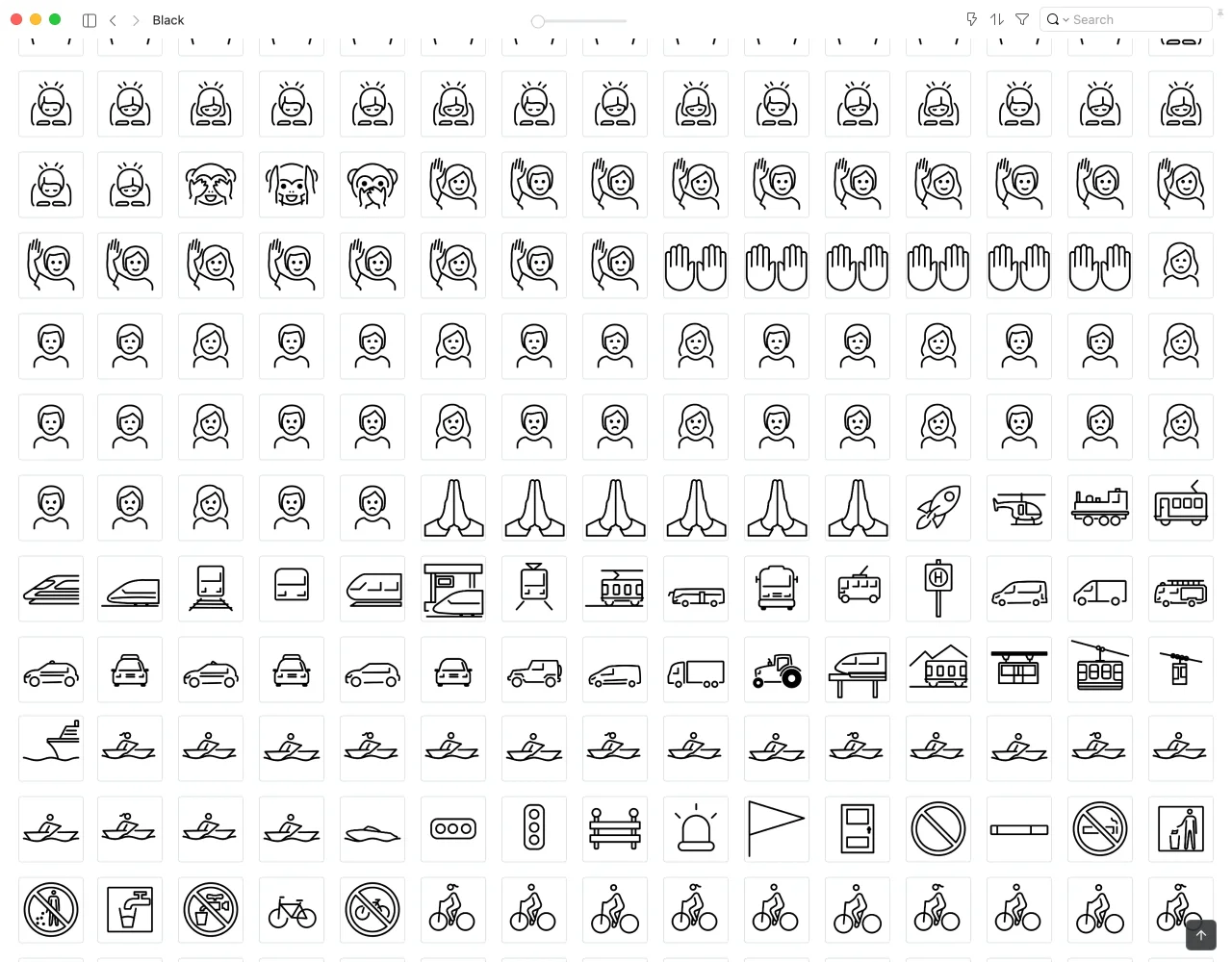Select the speak-no-evil monkey glyph
Viewport: 1232px width, 962px height.
click(x=372, y=185)
